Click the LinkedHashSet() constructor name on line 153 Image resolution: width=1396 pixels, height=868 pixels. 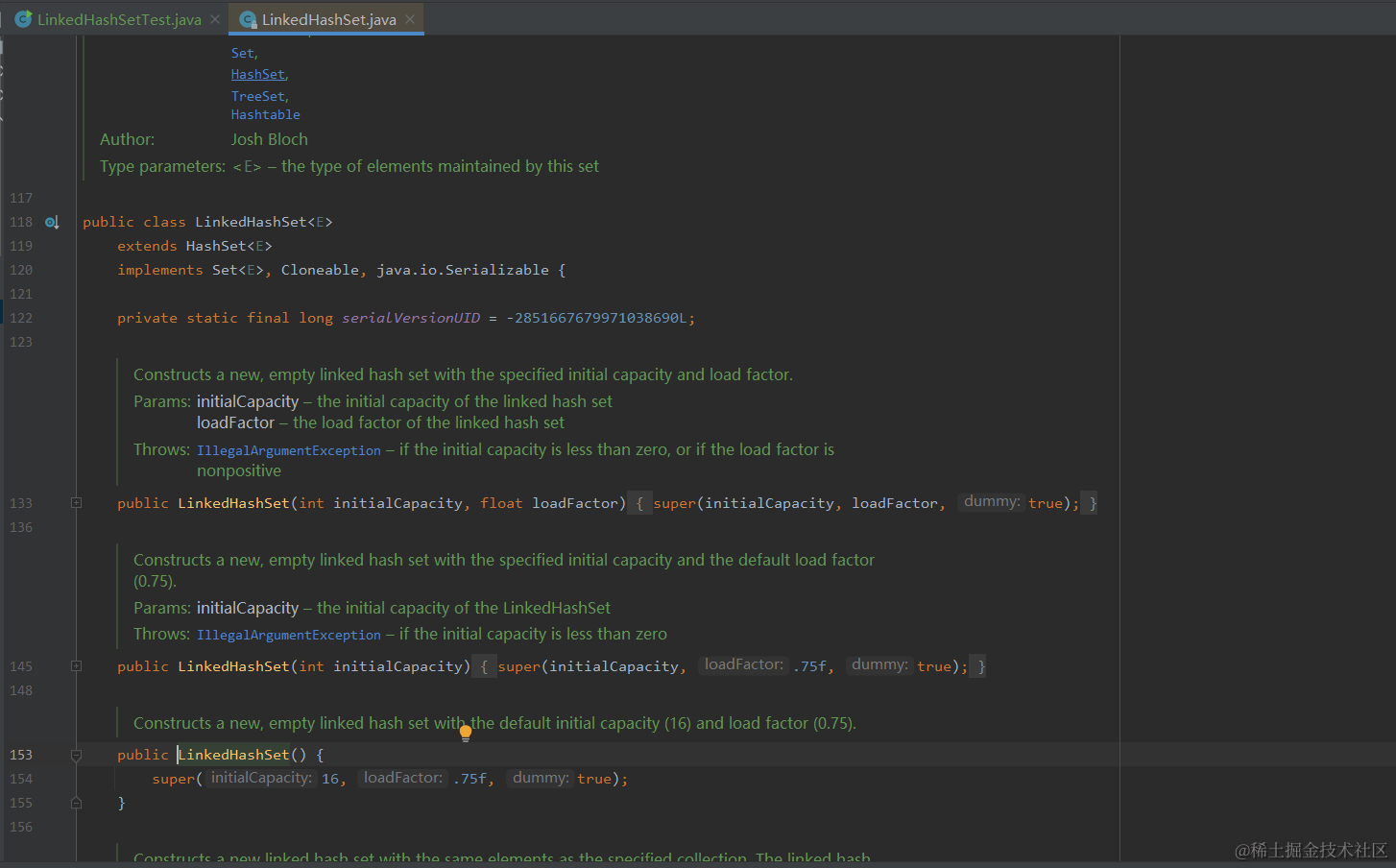233,755
